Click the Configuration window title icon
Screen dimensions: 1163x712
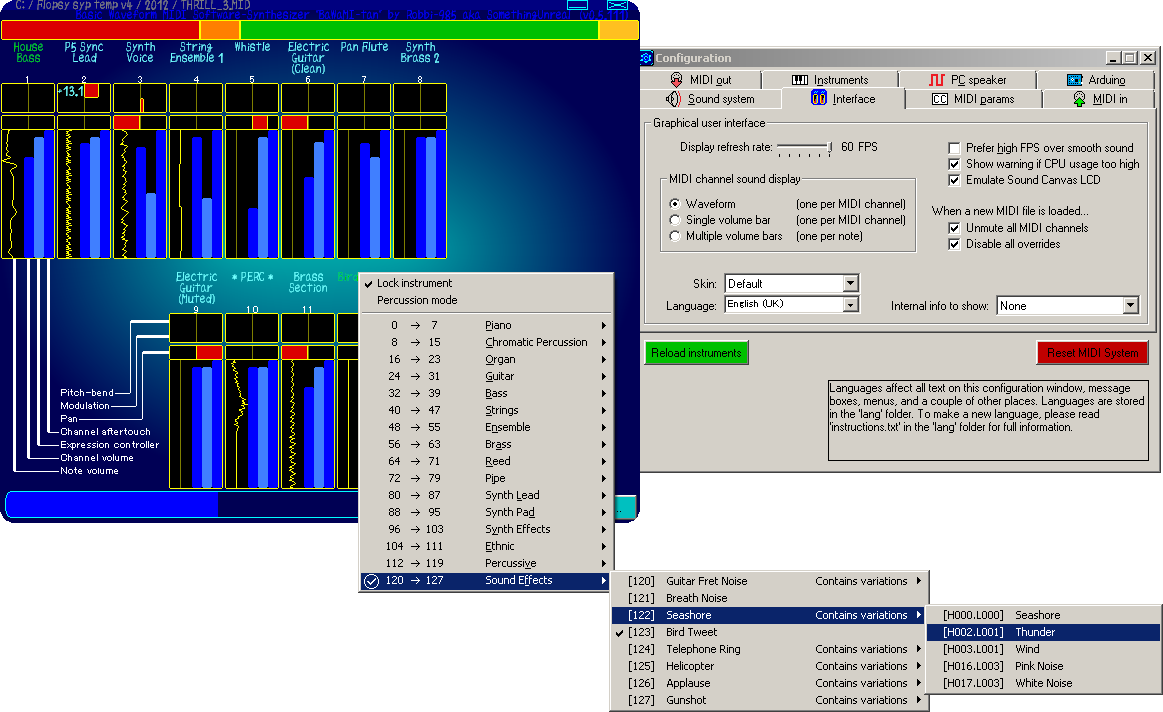[x=646, y=58]
